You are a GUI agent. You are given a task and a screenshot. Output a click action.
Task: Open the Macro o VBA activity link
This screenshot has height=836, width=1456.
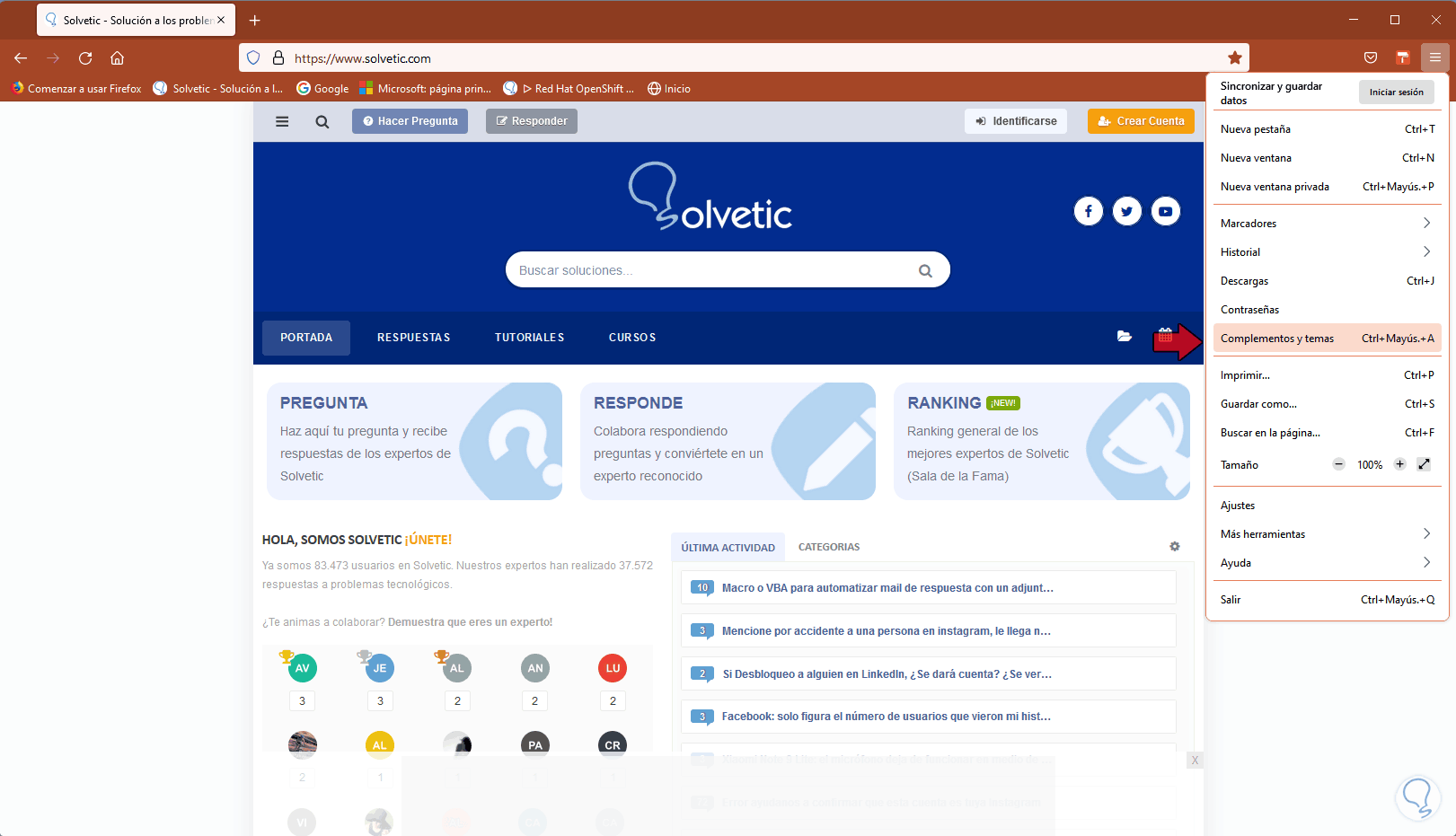point(887,588)
